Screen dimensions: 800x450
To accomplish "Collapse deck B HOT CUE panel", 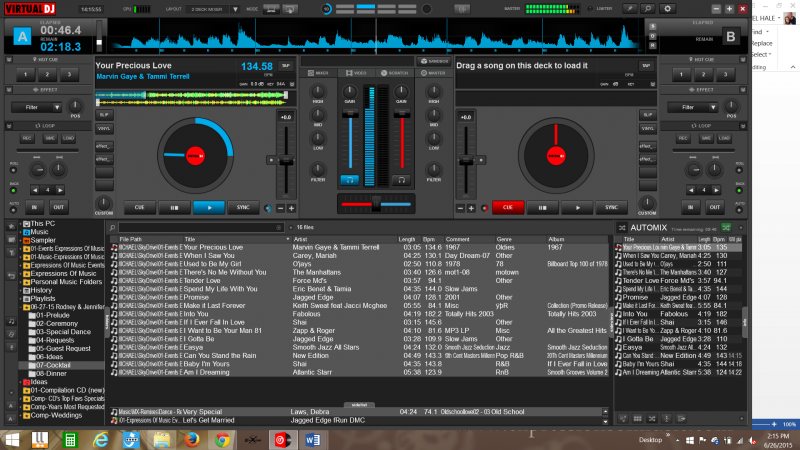I will pos(743,60).
